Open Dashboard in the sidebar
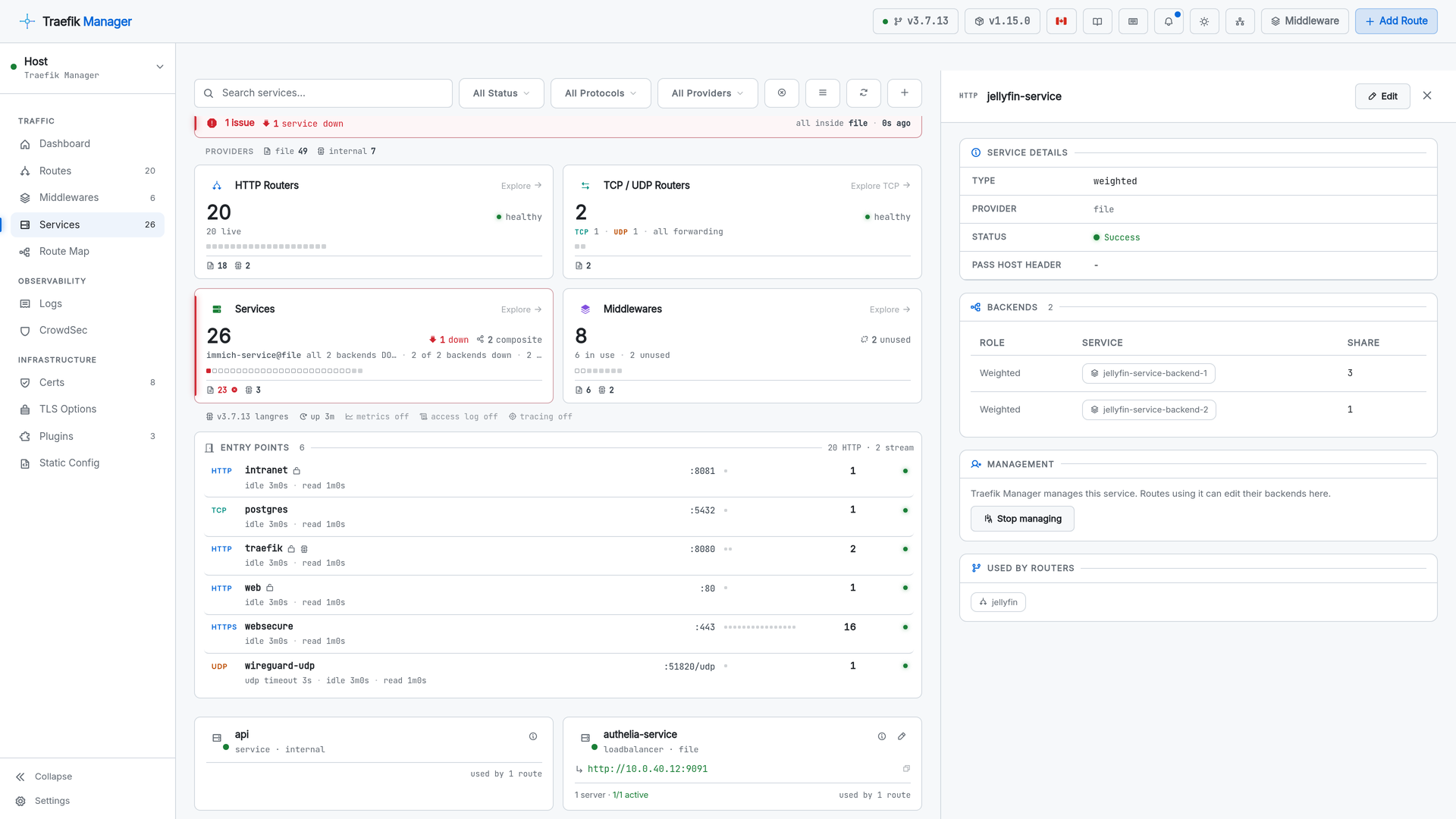 [87, 144]
